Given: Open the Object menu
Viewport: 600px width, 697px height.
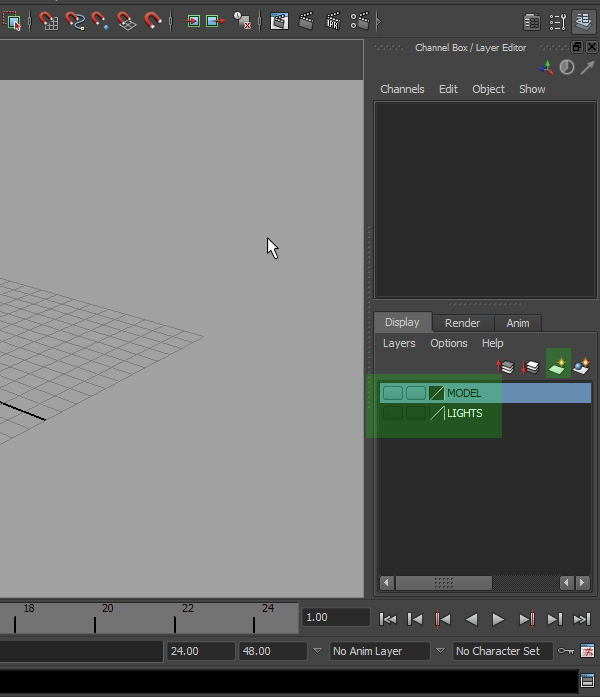Looking at the screenshot, I should 488,89.
